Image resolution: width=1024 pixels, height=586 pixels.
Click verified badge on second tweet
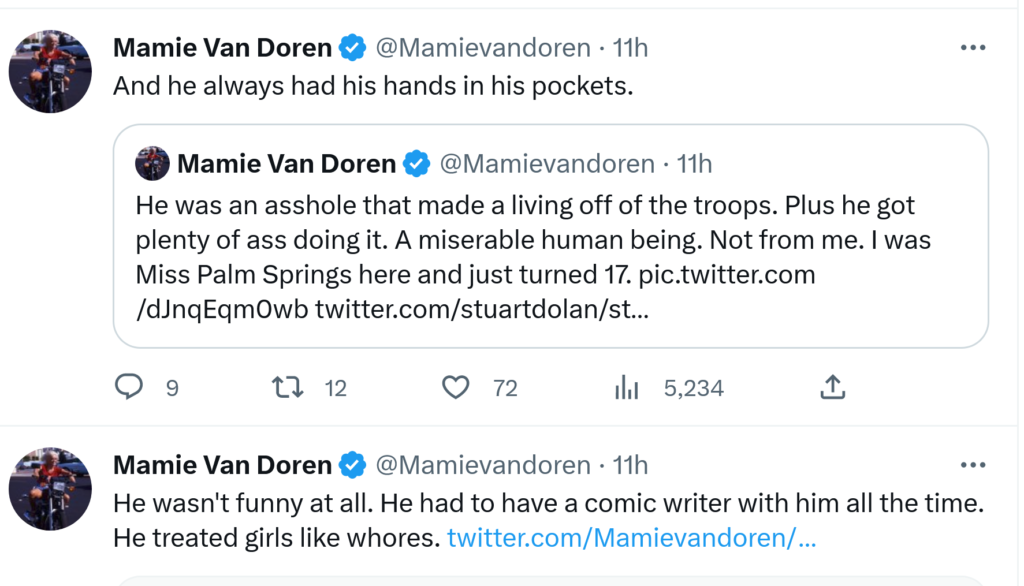coord(351,465)
